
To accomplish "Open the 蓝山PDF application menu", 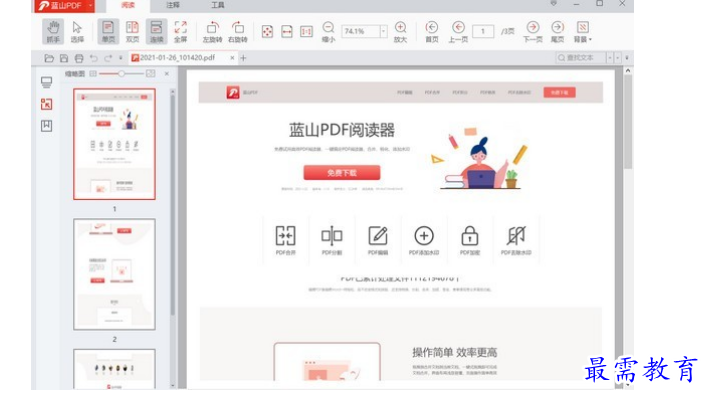I will [65, 5].
